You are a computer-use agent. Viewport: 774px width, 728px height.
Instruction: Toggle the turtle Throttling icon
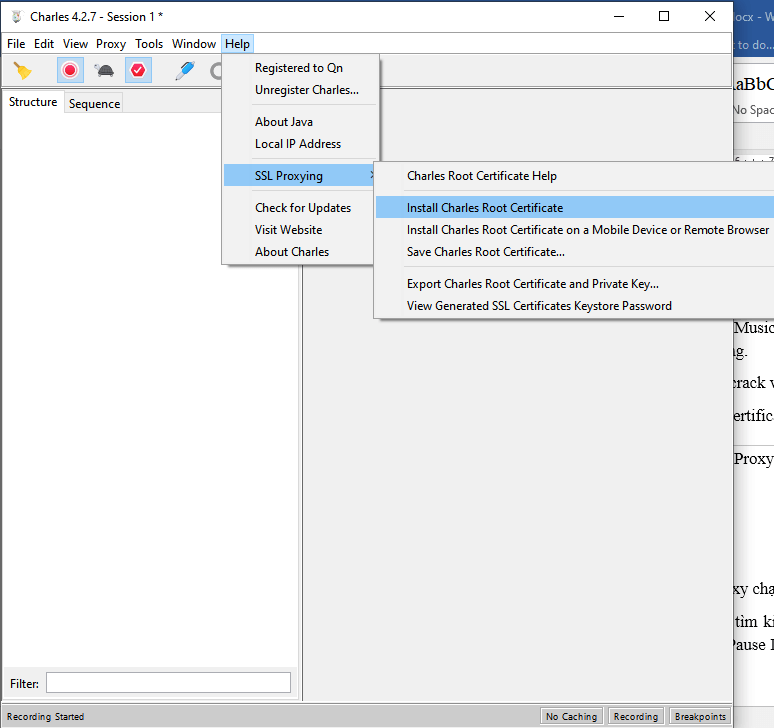104,70
